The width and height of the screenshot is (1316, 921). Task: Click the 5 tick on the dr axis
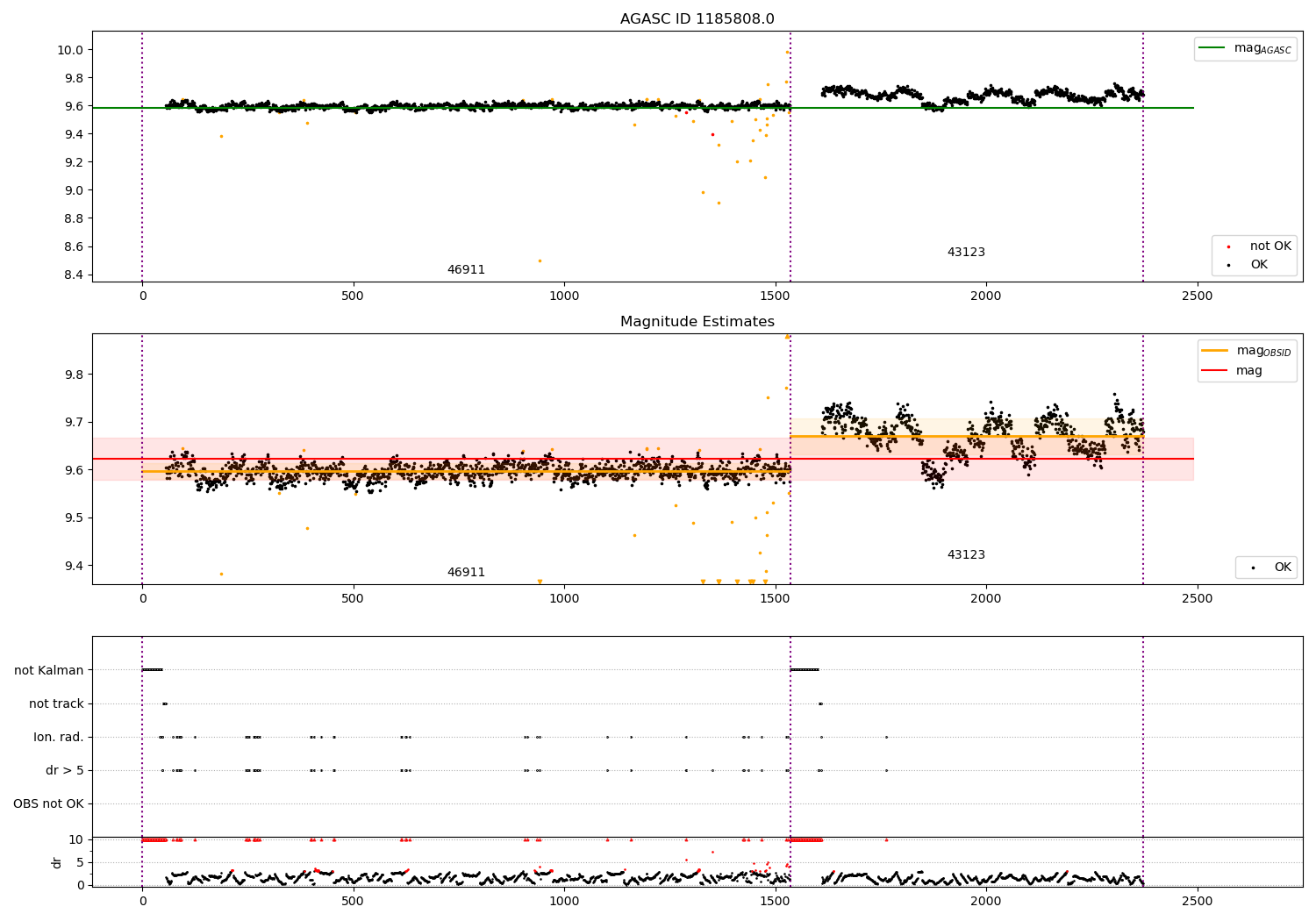[80, 863]
